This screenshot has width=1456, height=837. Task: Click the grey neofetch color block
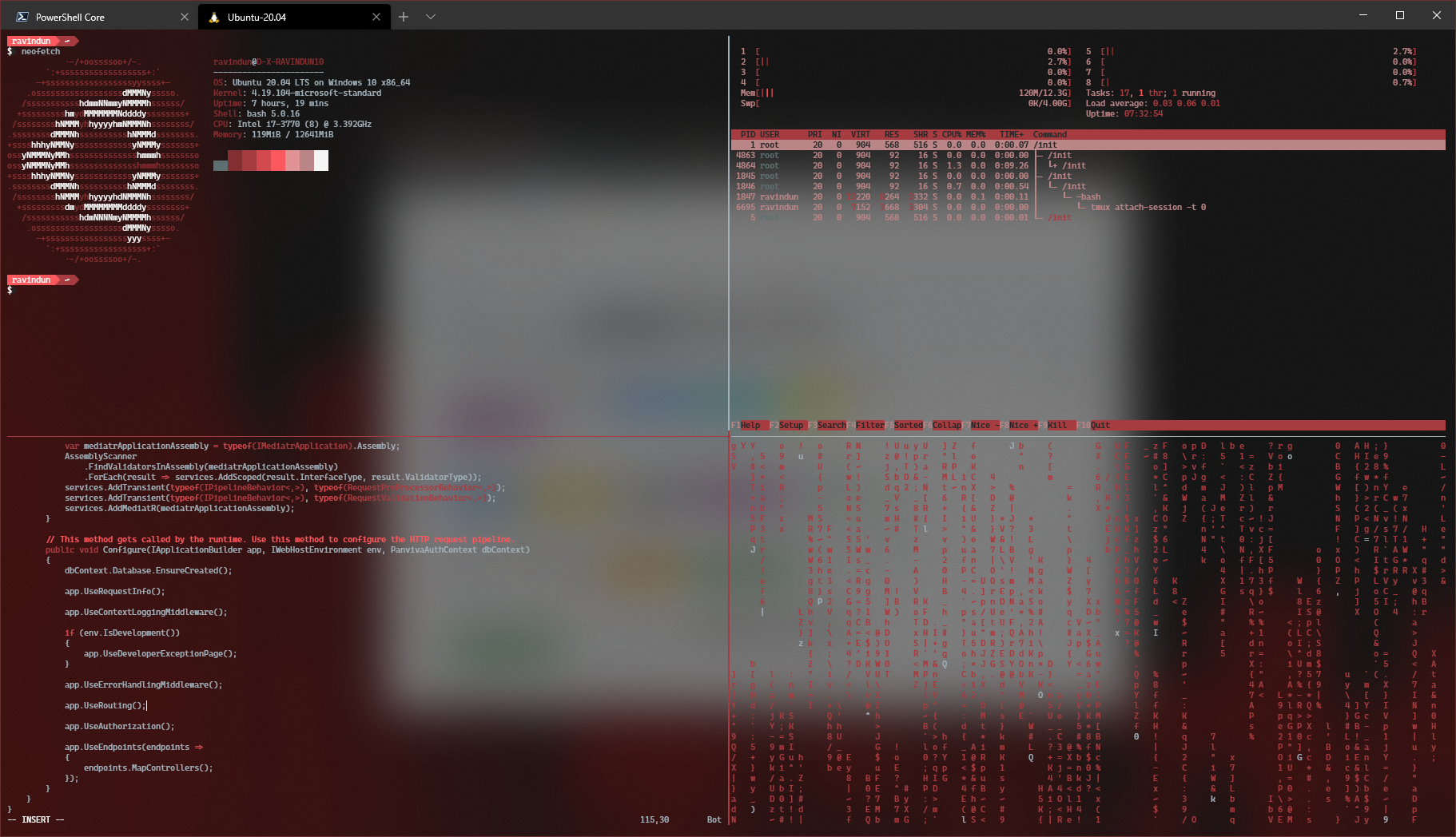[221, 165]
